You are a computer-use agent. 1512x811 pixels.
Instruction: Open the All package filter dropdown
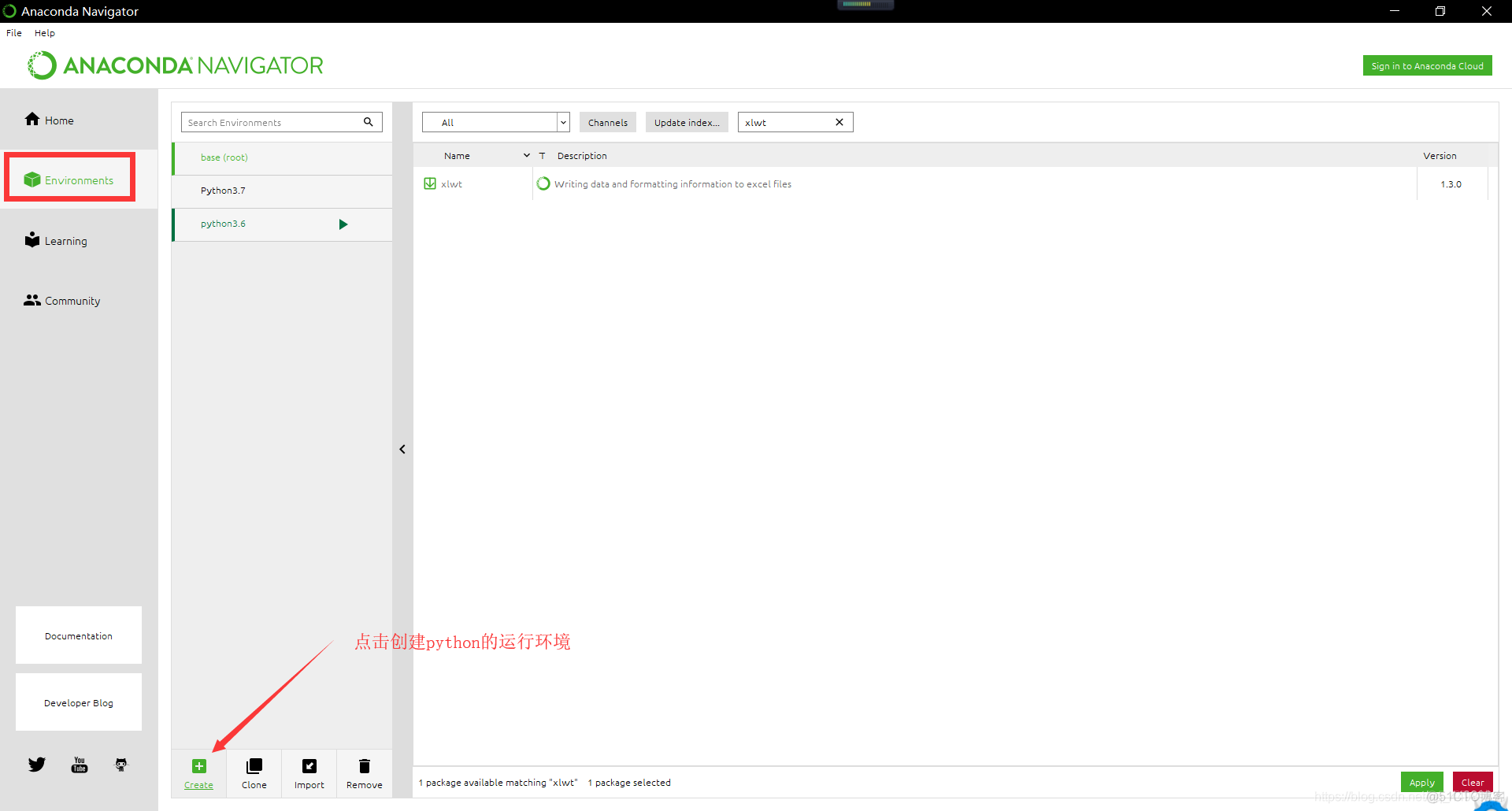496,122
